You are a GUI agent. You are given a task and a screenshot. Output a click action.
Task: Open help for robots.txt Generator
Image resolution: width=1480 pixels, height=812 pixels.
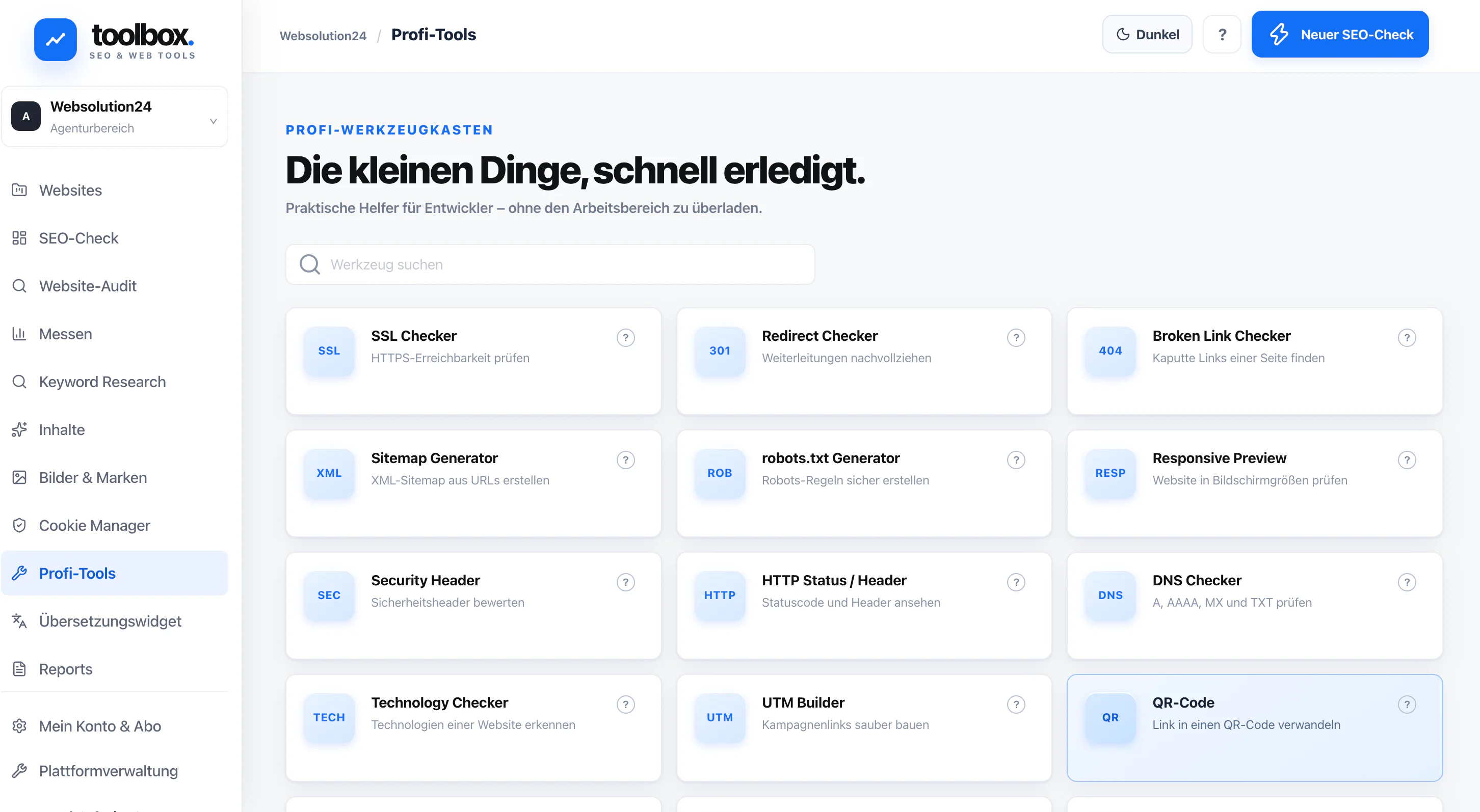tap(1016, 460)
